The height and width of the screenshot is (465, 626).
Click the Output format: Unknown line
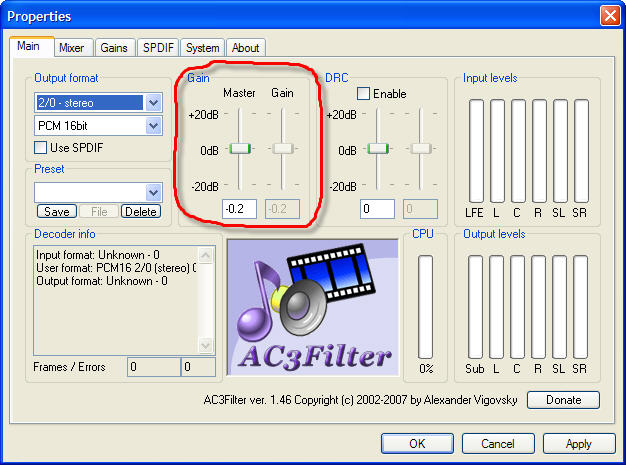(102, 281)
